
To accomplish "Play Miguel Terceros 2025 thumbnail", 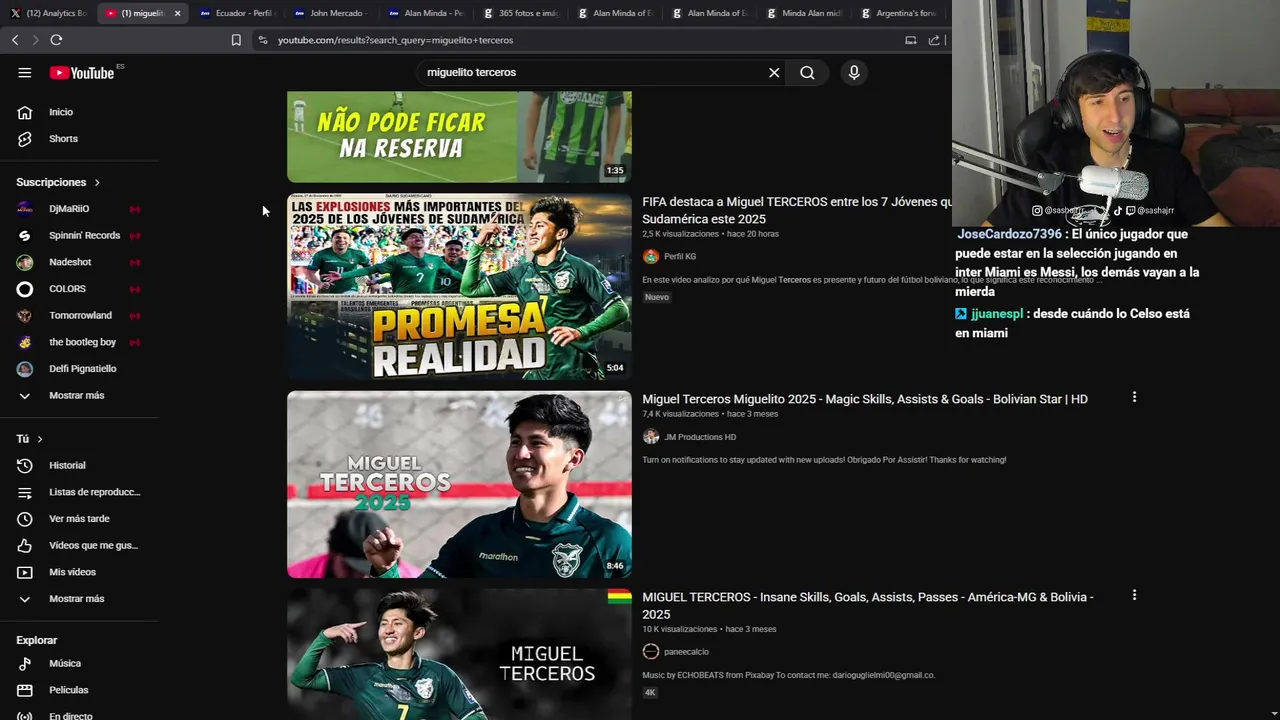I will pyautogui.click(x=459, y=484).
